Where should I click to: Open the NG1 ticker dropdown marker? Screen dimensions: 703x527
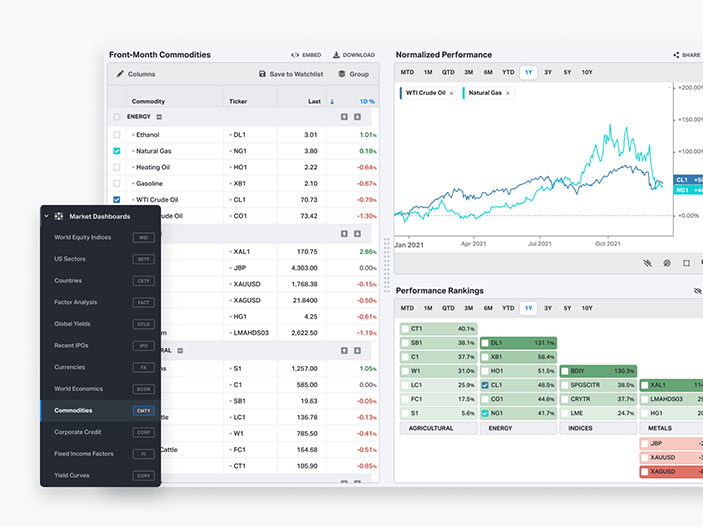[x=231, y=151]
